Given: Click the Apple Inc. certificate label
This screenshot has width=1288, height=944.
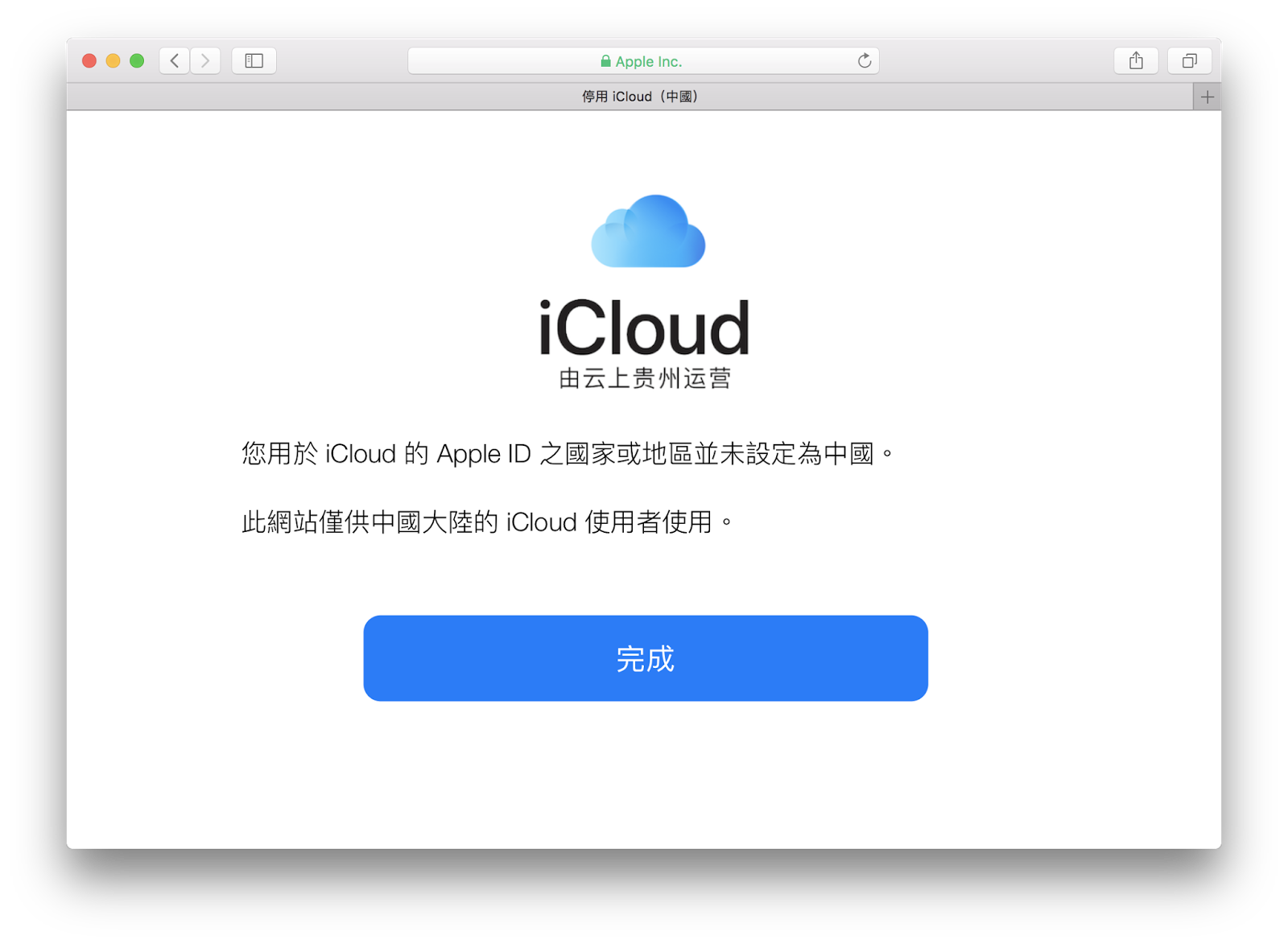Looking at the screenshot, I should click(649, 62).
